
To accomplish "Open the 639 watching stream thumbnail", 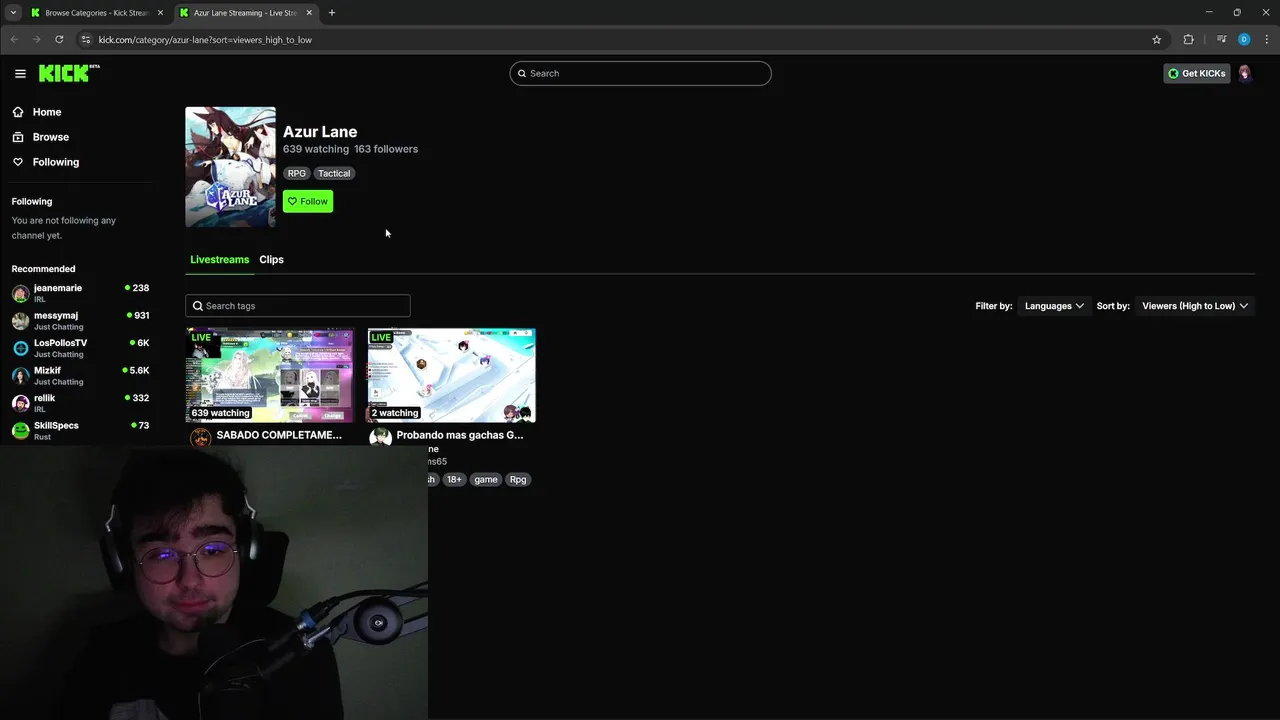I will tap(269, 375).
